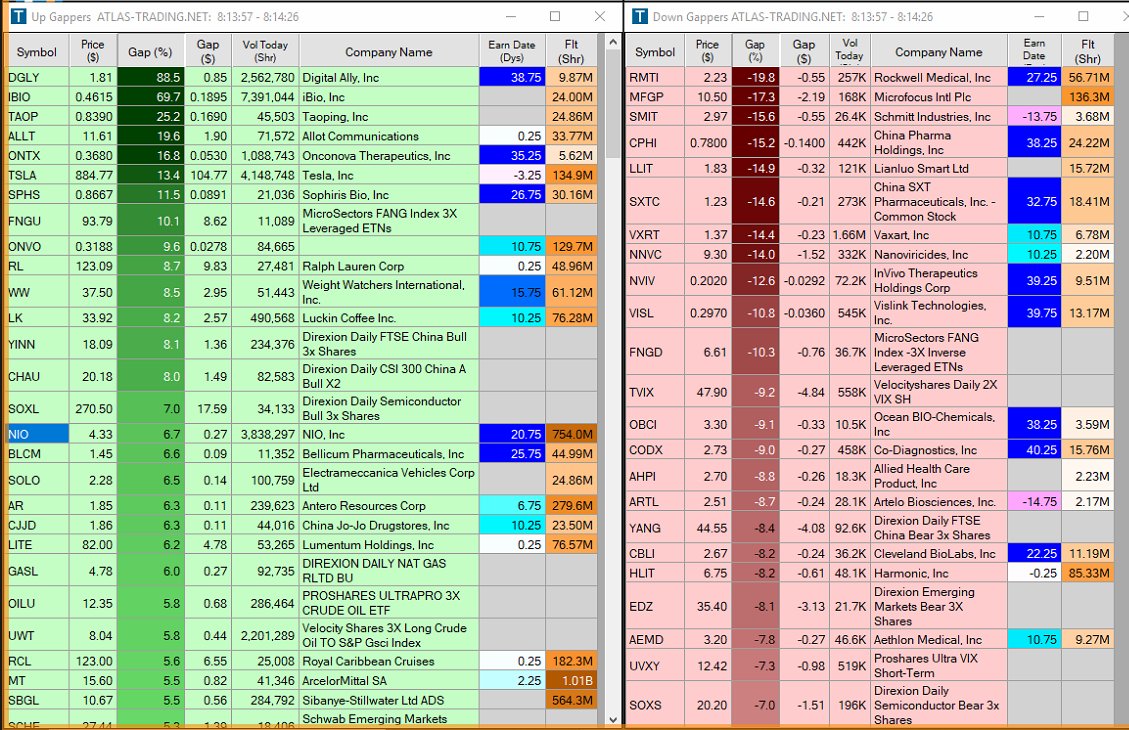1129x730 pixels.
Task: Click Cleveland BioLabs, Inc company name
Action: click(x=935, y=554)
